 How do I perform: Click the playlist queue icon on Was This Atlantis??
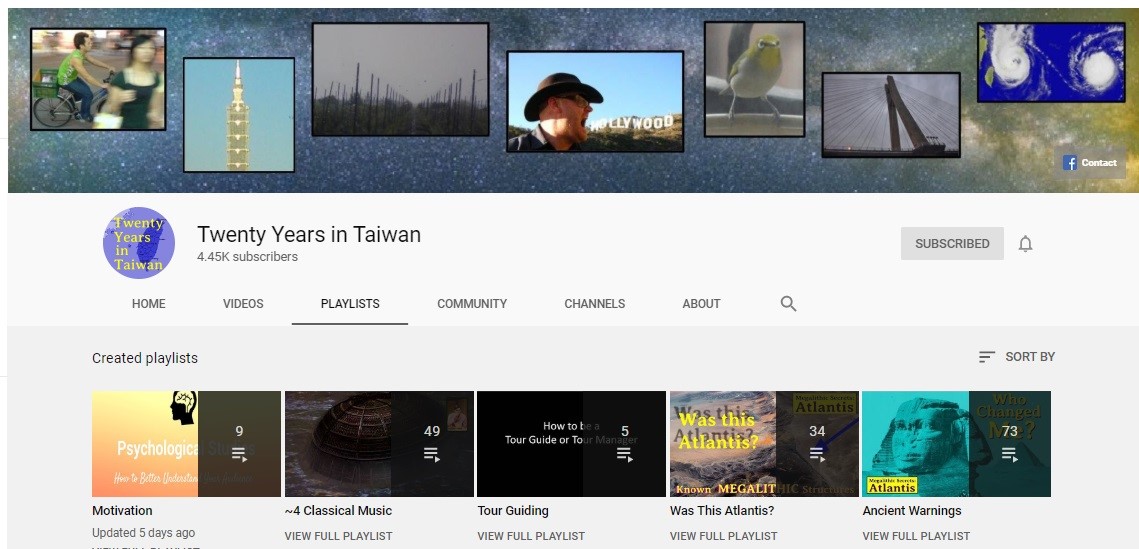pos(816,455)
